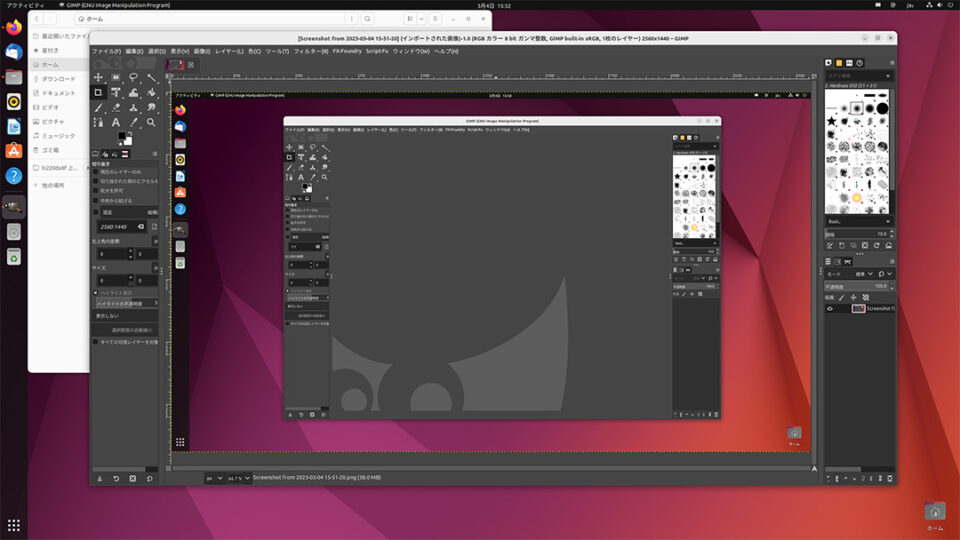
Task: Select the Bucket Fill tool
Action: (151, 92)
